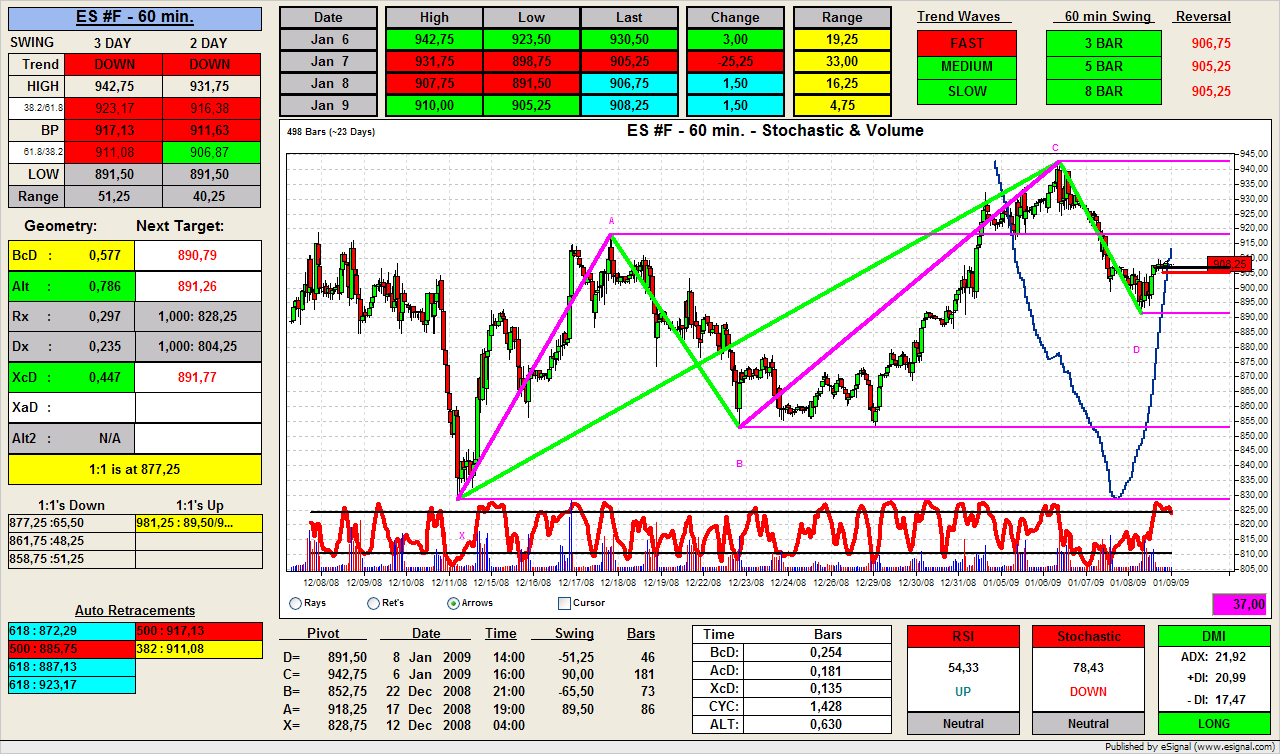
Task: Select the 8 BAR swing box
Action: [x=1104, y=91]
